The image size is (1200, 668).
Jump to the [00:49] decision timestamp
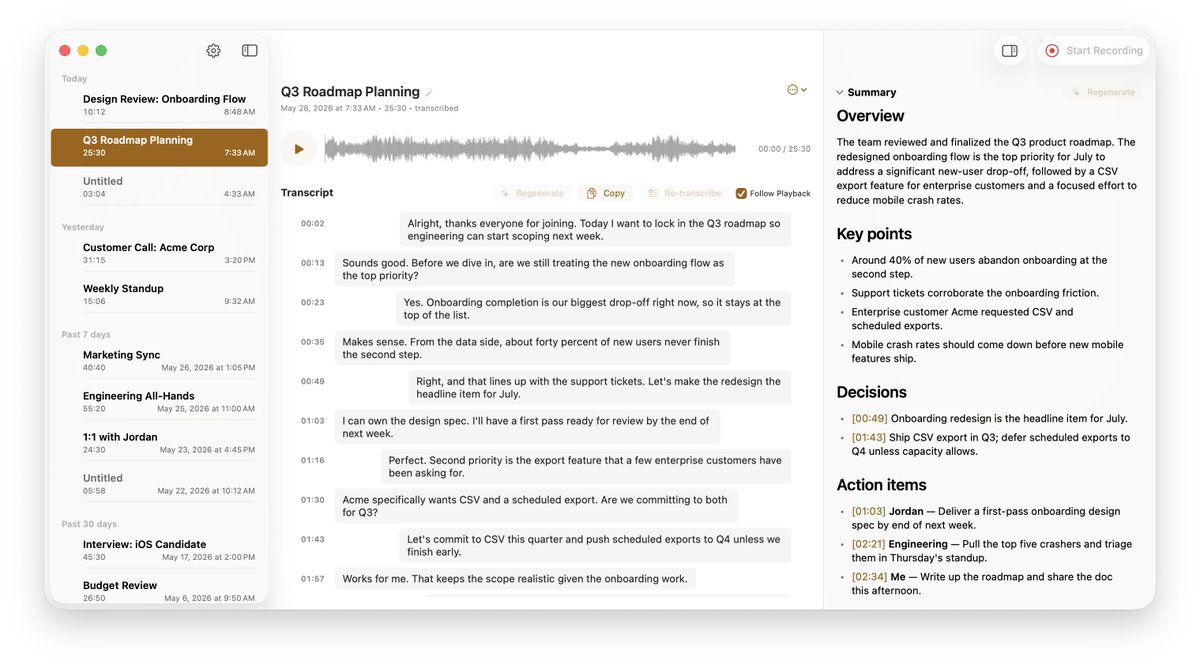pyautogui.click(x=870, y=419)
